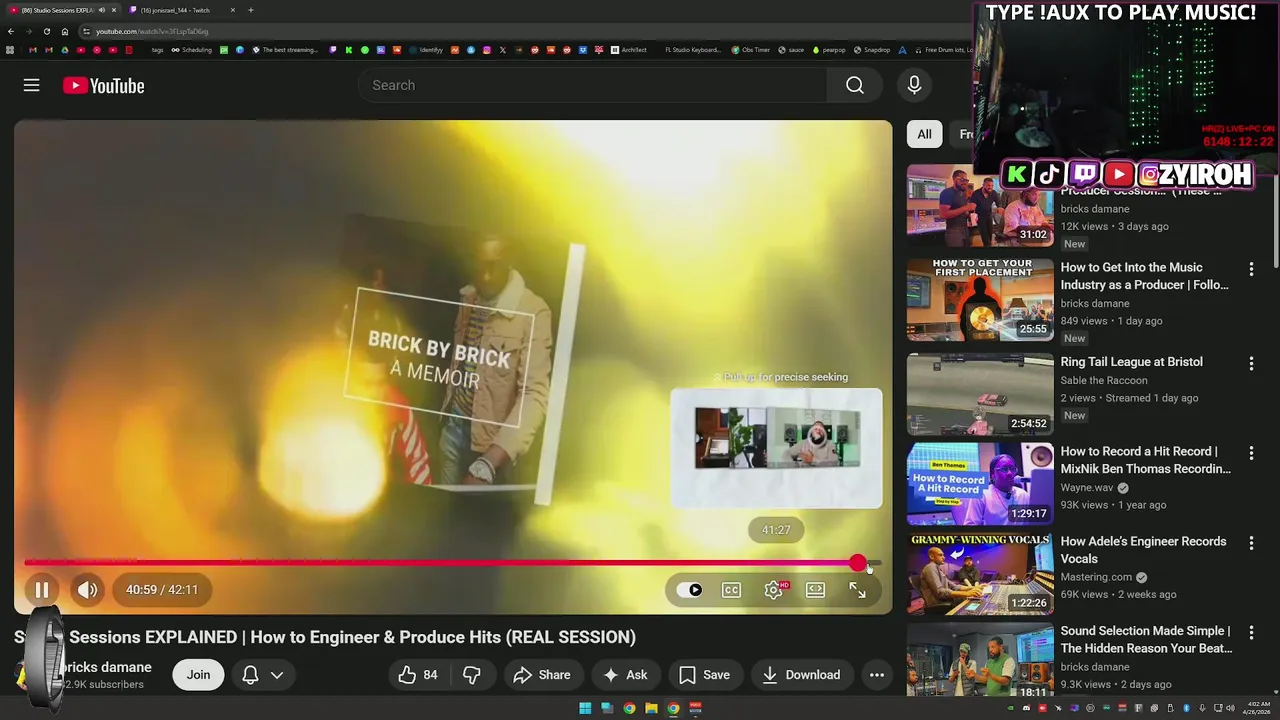
Task: Open options menu for How to Get Into Music Industry
Action: [1251, 269]
